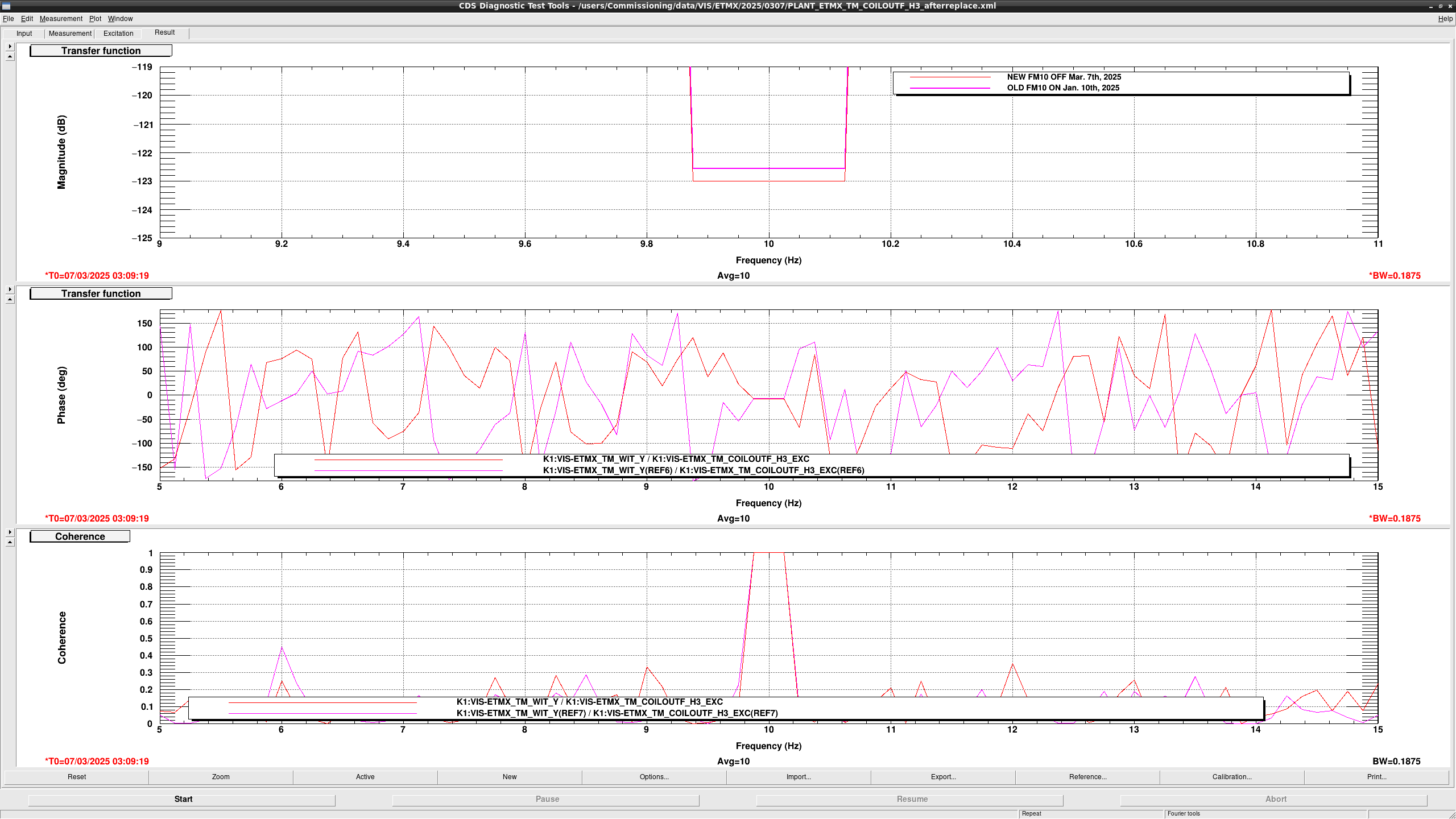Click the Avg=10 label under the Phase plot
Screen dimensions: 1456x819
[x=733, y=518]
